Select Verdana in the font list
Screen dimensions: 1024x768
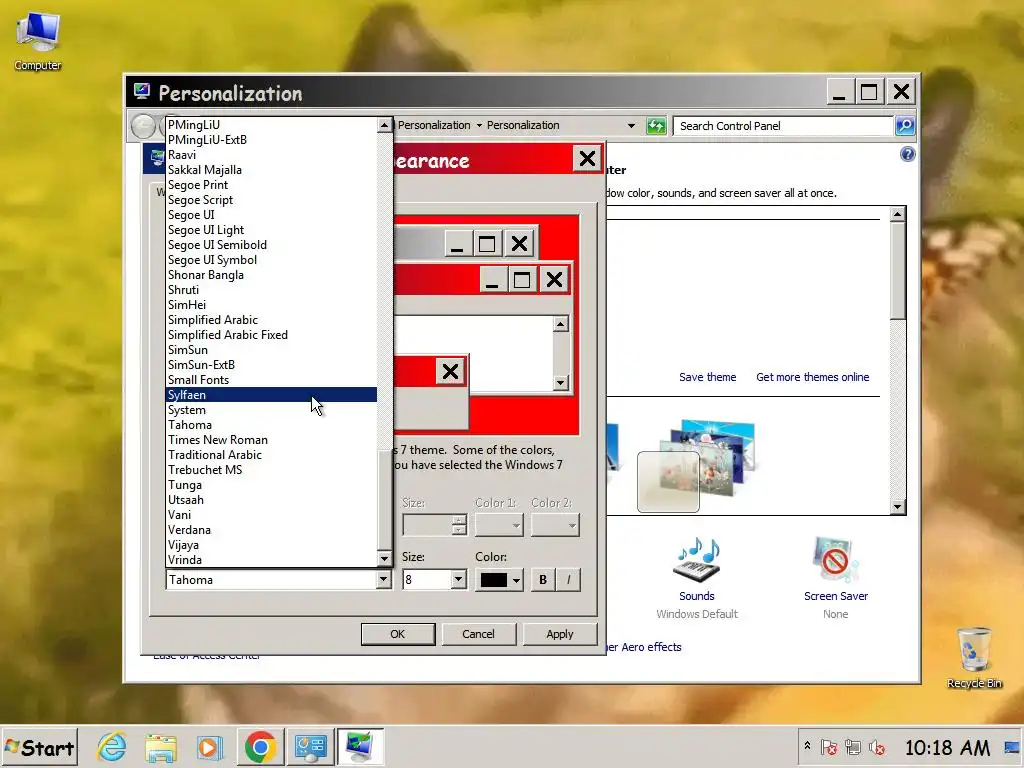[x=272, y=530]
